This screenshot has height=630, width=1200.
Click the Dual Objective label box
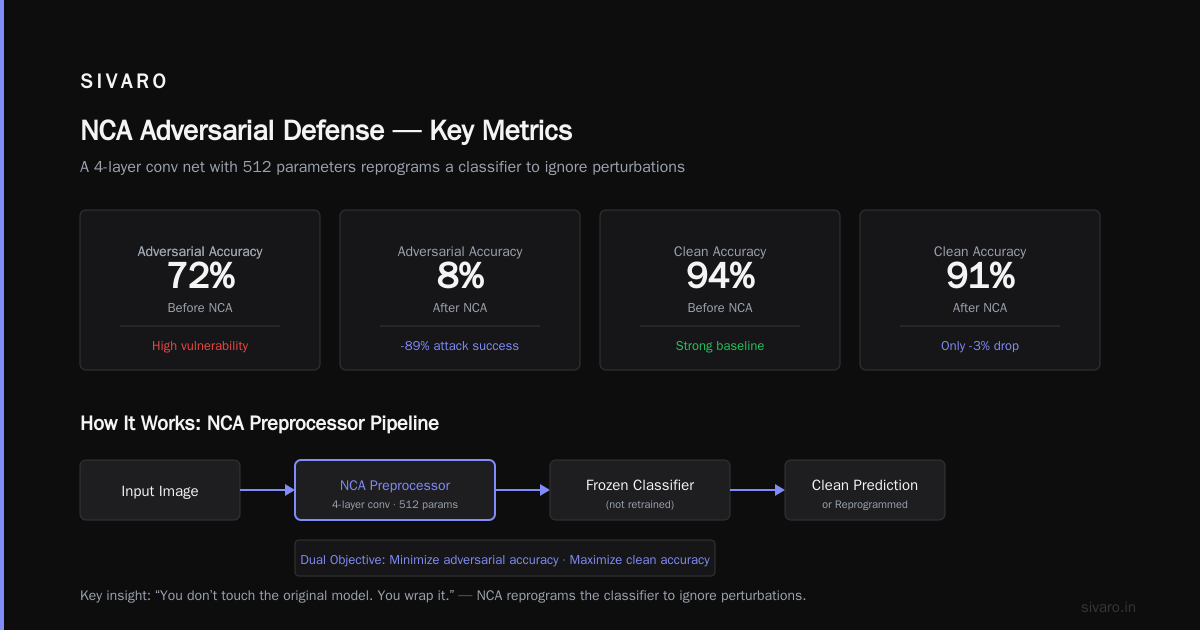point(505,559)
